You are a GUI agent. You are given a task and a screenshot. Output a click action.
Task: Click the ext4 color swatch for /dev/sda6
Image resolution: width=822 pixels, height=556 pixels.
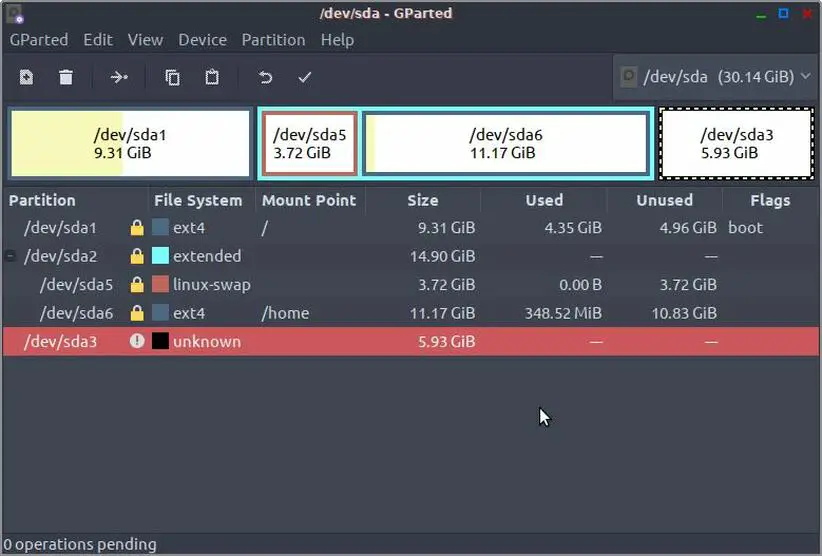pyautogui.click(x=160, y=313)
